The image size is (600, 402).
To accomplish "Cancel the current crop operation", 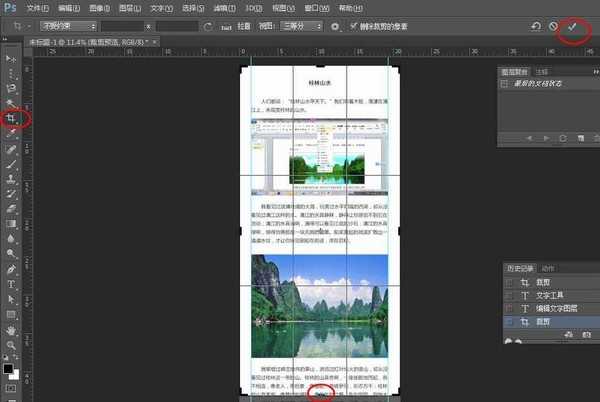I will pos(555,27).
